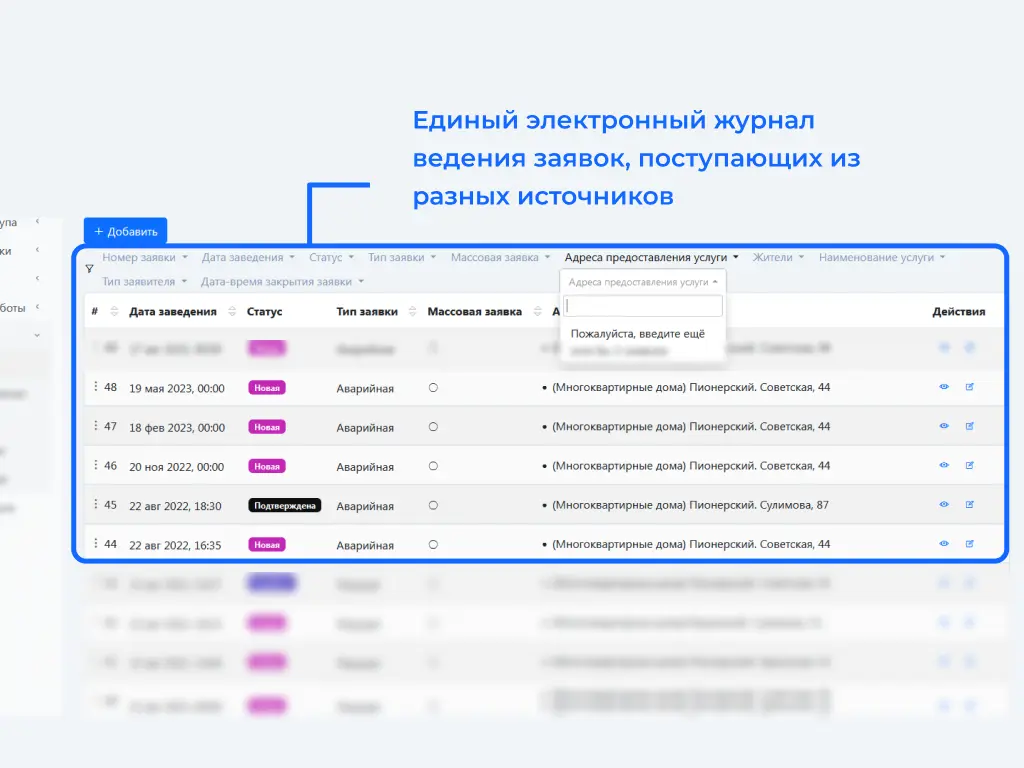The image size is (1024, 768).
Task: Open the Номер заявки filter menu
Action: click(x=145, y=257)
